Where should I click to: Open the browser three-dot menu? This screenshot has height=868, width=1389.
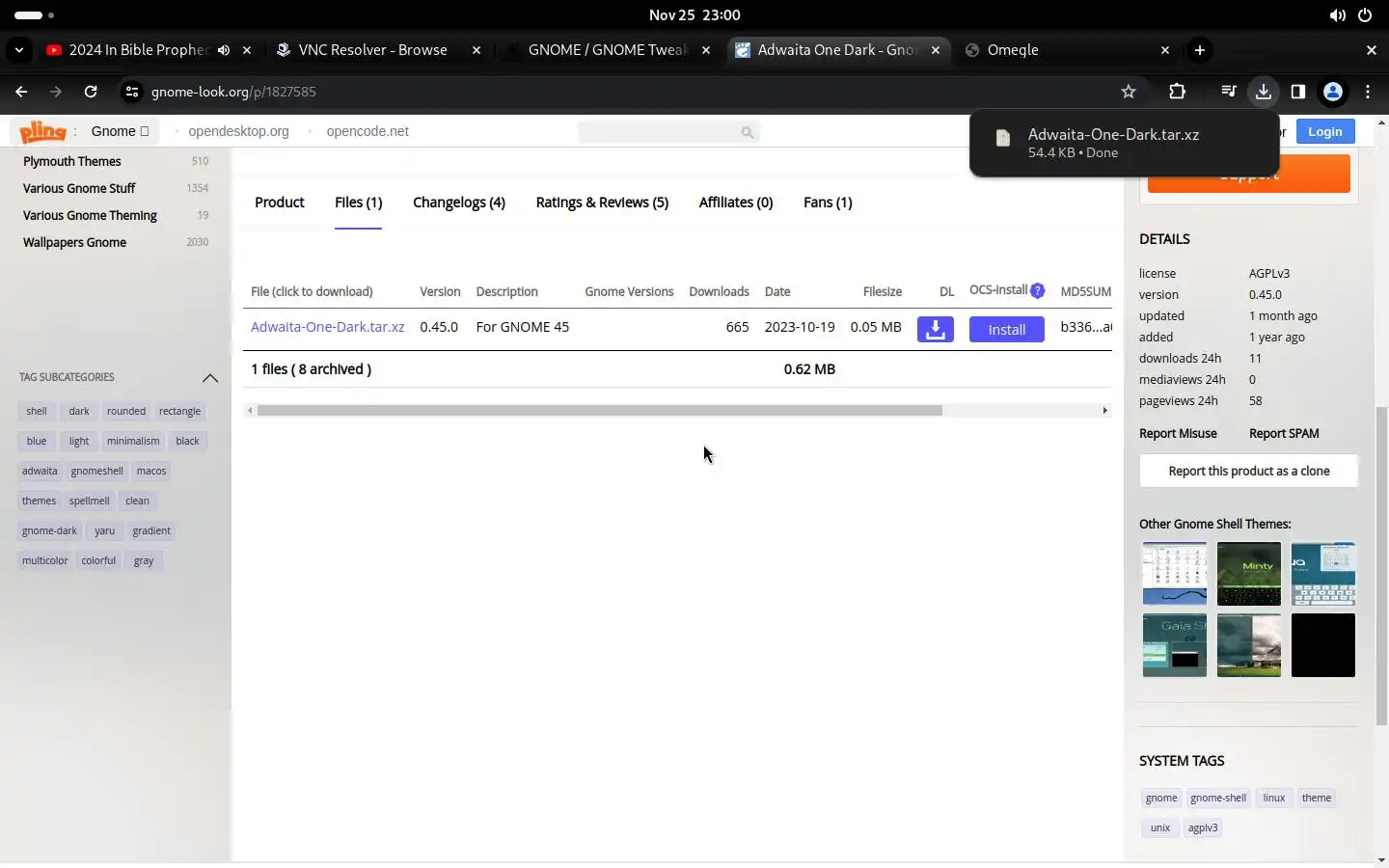coord(1368,92)
